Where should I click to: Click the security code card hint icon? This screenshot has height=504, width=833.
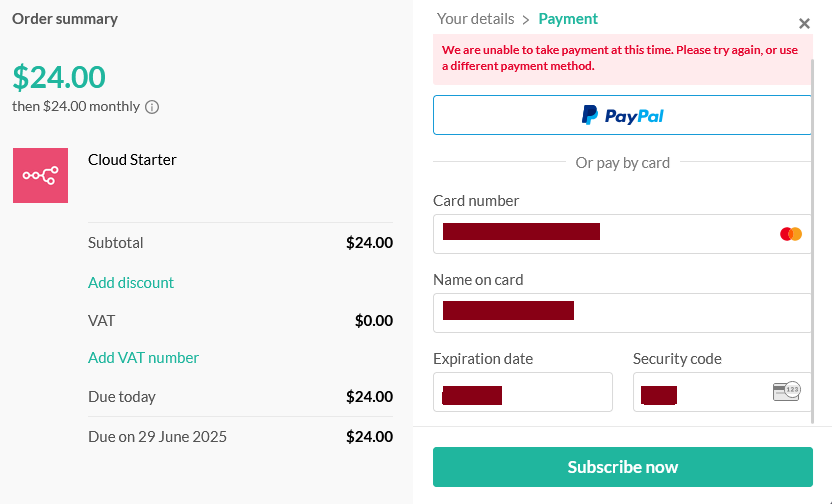click(786, 391)
